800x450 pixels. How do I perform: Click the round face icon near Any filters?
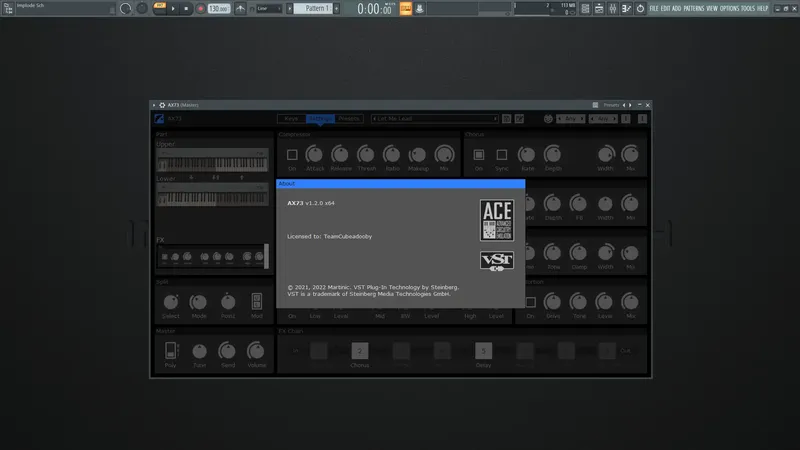click(548, 119)
